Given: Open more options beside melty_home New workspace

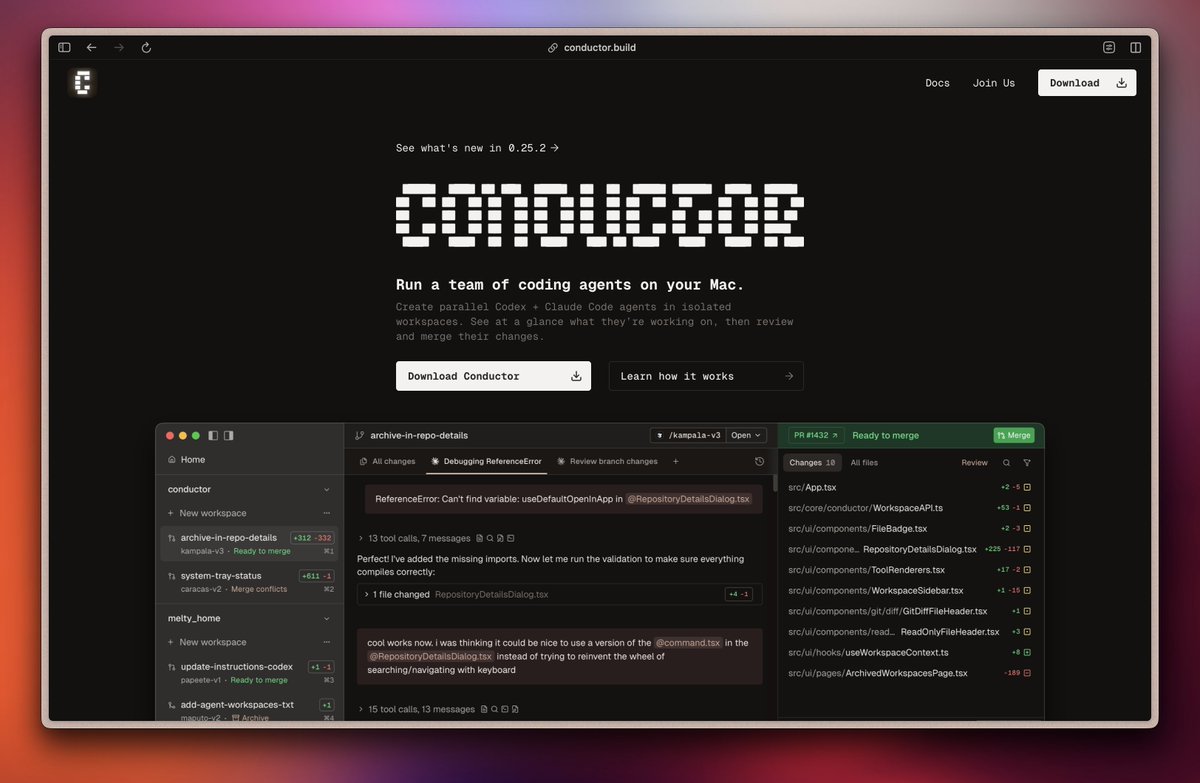Looking at the screenshot, I should click(326, 642).
